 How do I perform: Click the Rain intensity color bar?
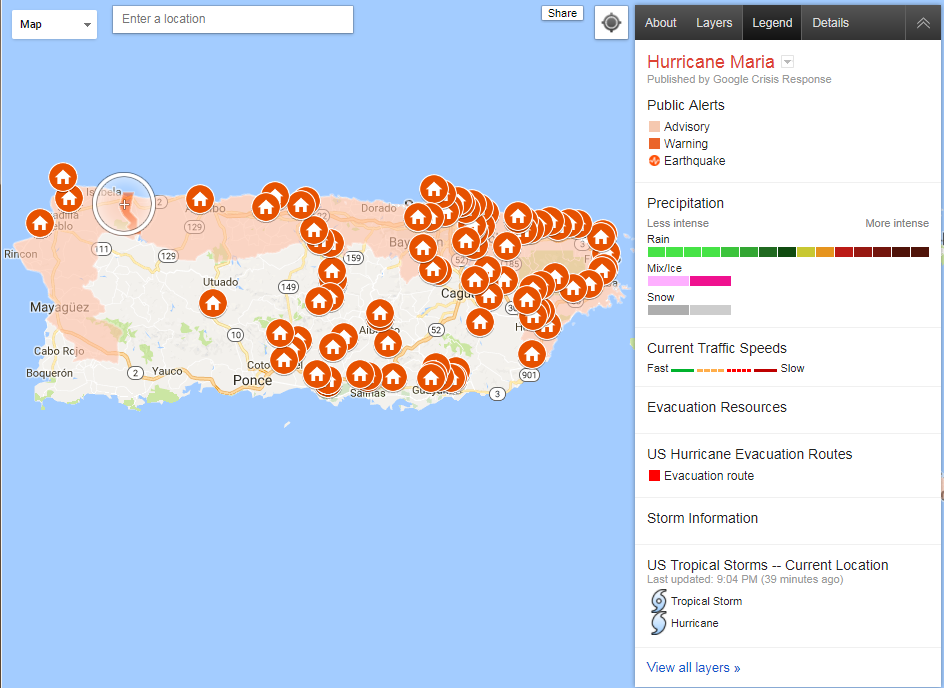(x=788, y=252)
